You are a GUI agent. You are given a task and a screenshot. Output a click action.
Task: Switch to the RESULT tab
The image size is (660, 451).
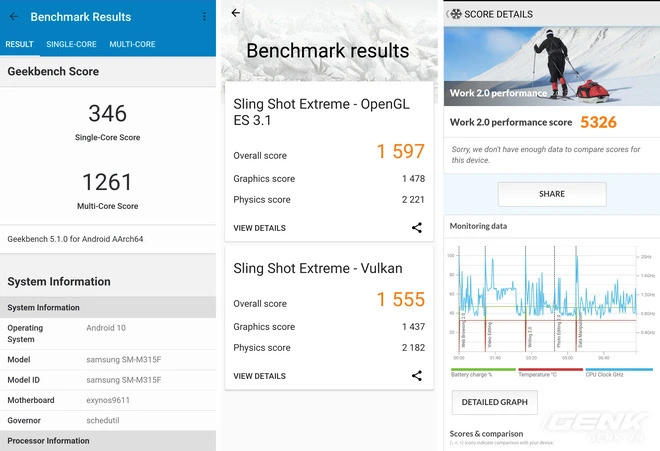(19, 44)
